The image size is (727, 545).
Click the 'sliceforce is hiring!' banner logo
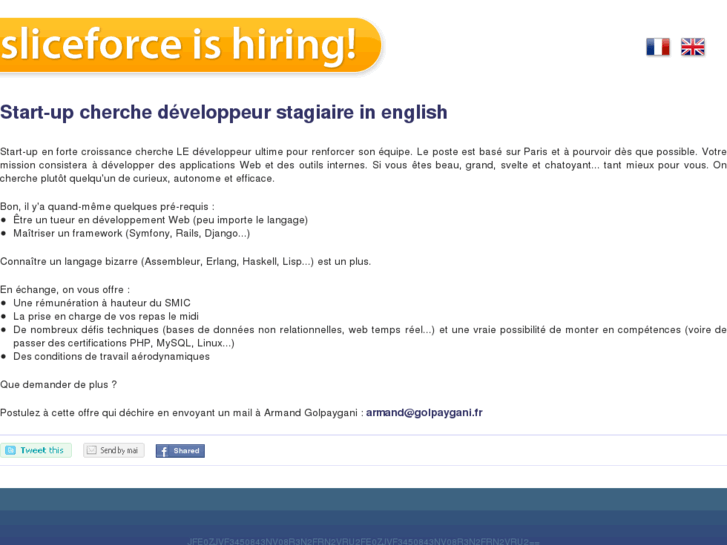(191, 45)
